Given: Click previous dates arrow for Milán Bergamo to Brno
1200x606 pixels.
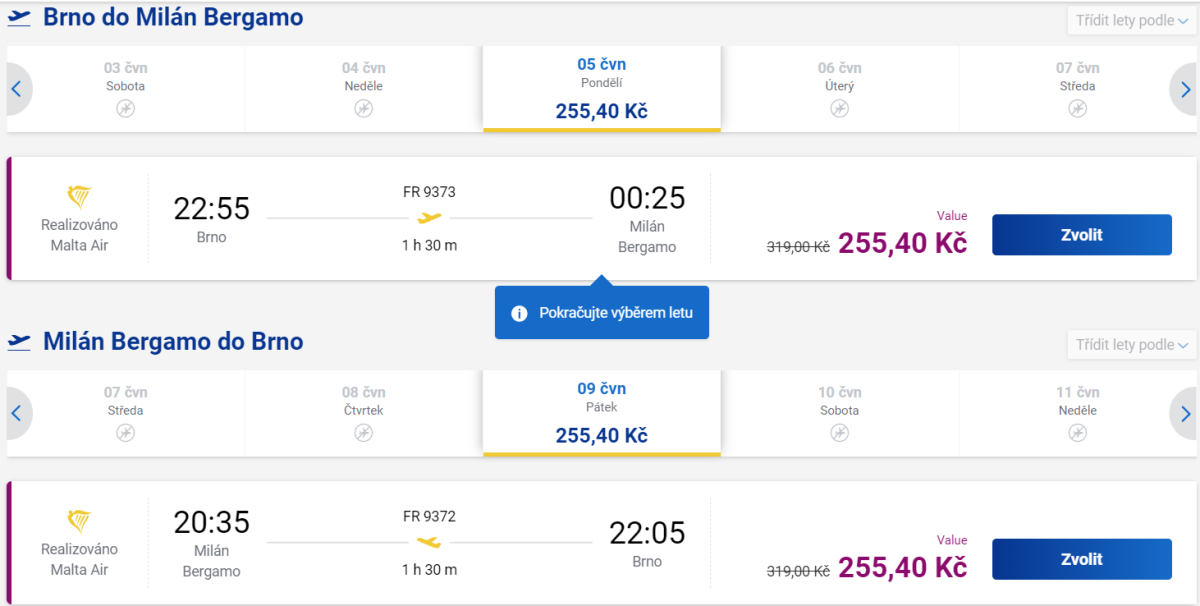Looking at the screenshot, I should coord(16,413).
